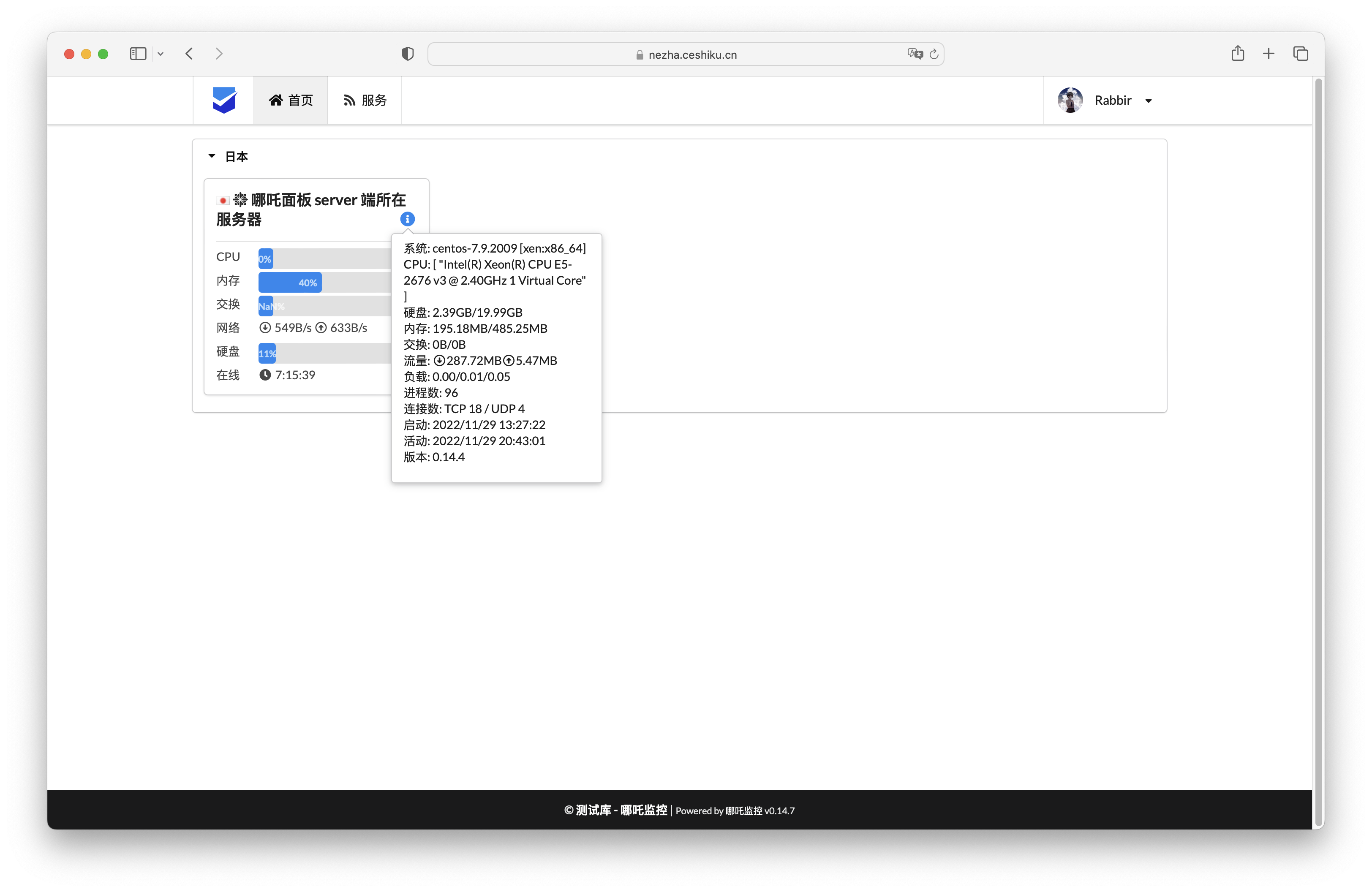Click the 版本: 0.14.4 tooltip line

[x=434, y=457]
